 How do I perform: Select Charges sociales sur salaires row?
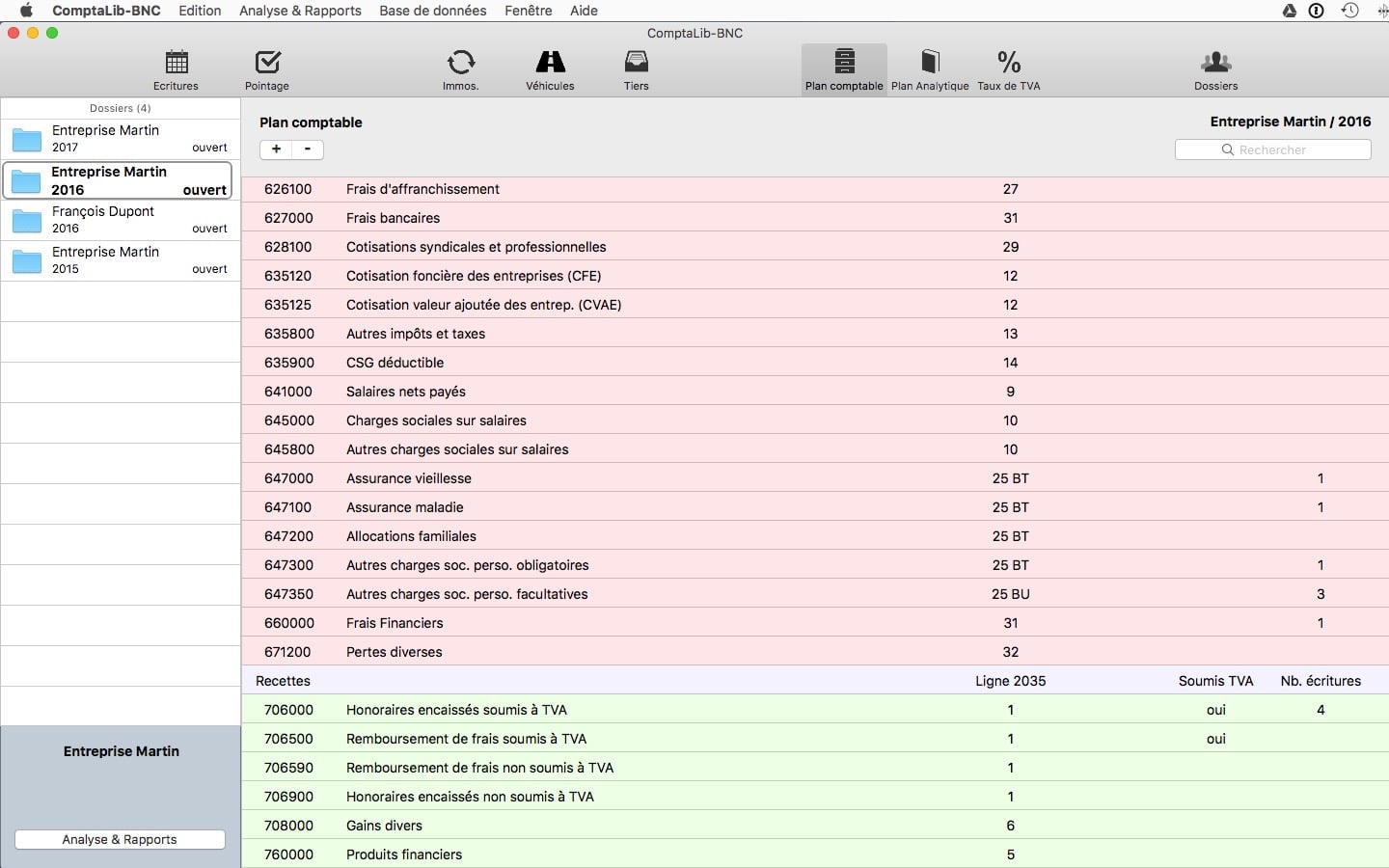click(815, 420)
